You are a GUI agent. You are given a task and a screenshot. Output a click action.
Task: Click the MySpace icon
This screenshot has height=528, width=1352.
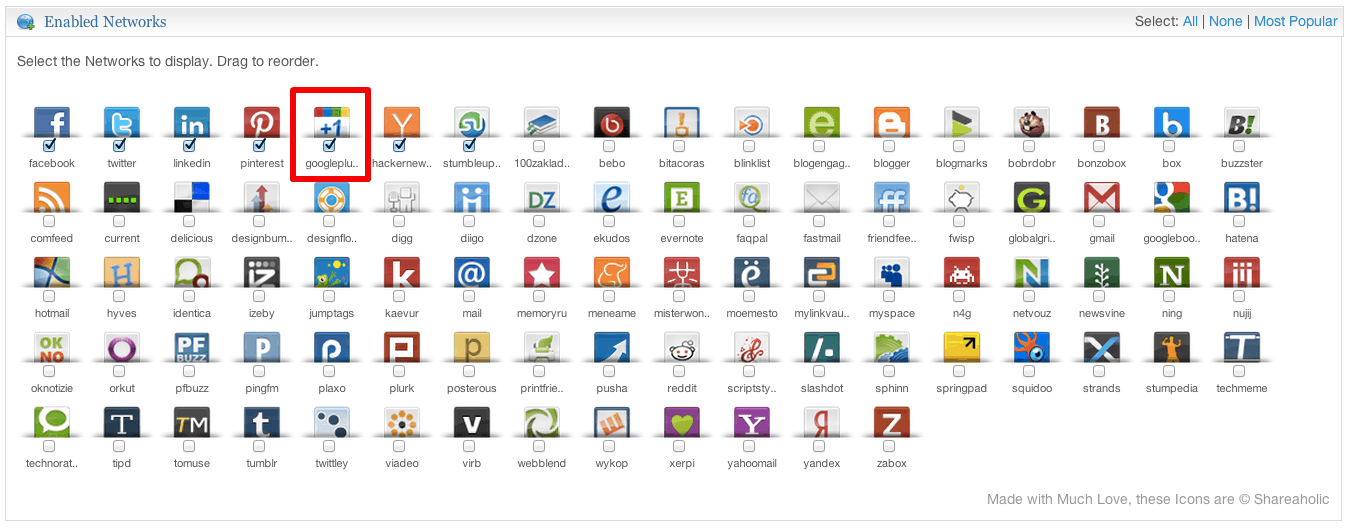[892, 274]
